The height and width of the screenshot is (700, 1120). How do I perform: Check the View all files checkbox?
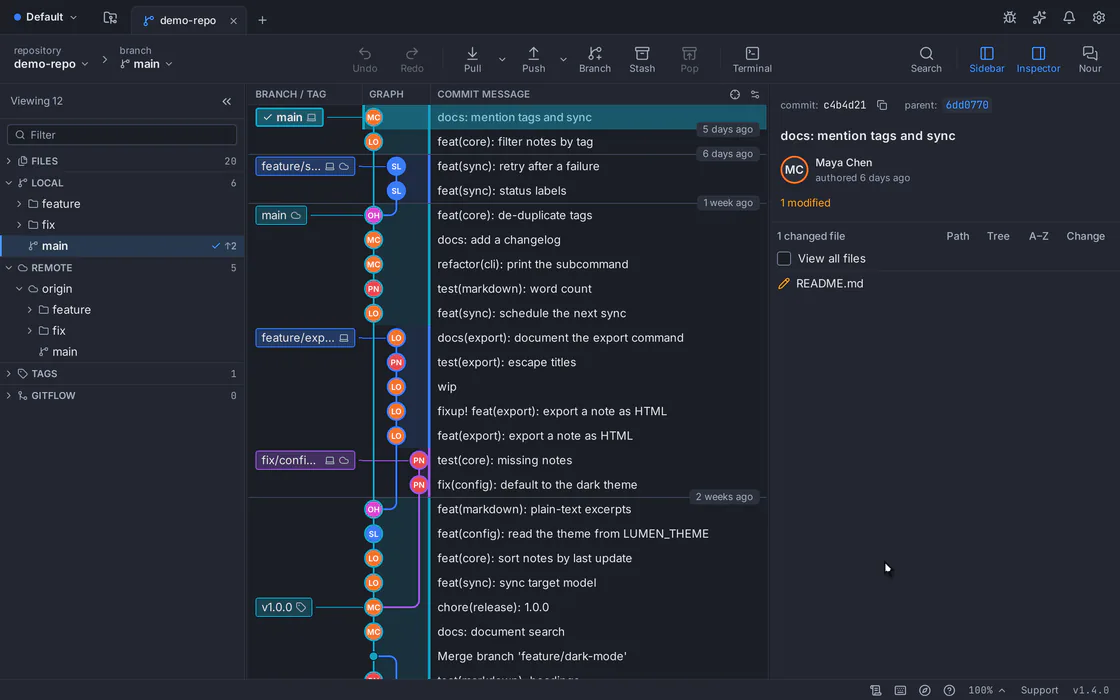784,259
